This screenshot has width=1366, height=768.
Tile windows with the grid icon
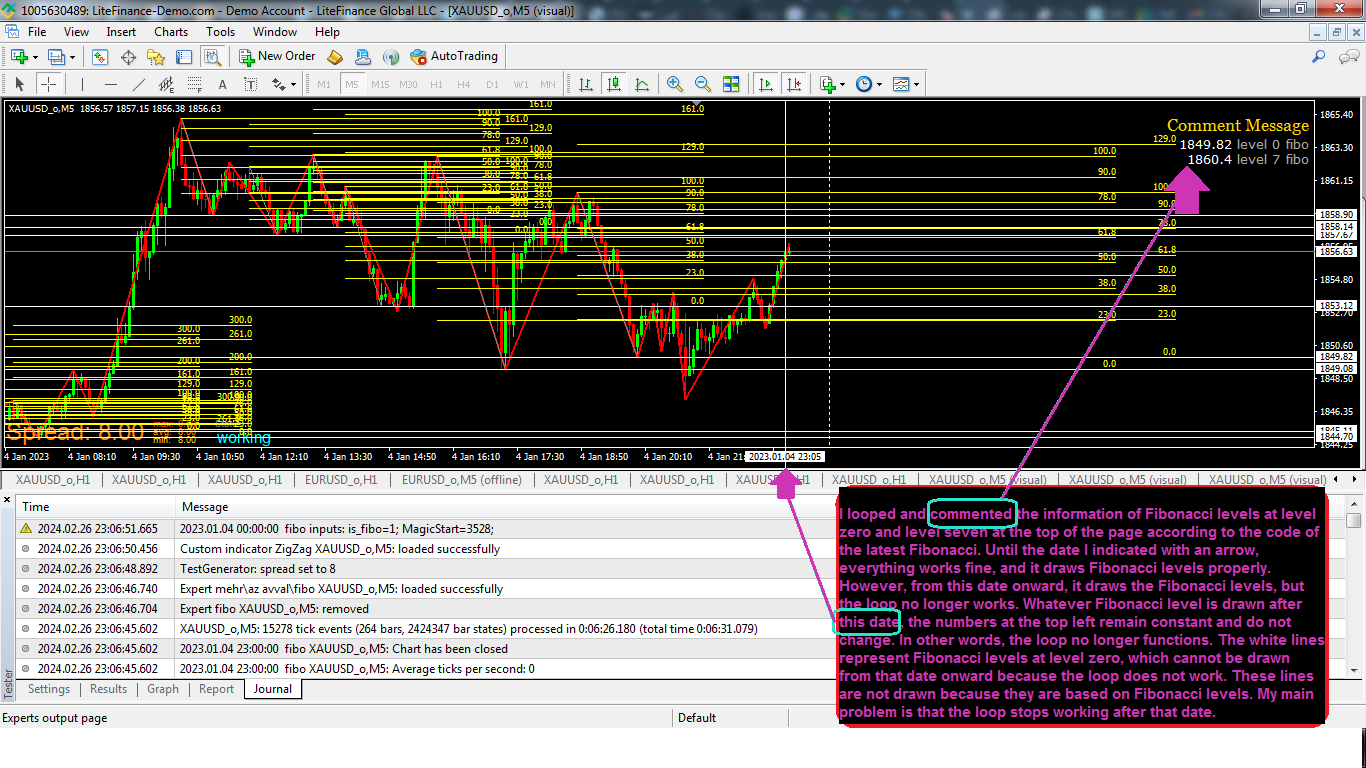(731, 84)
